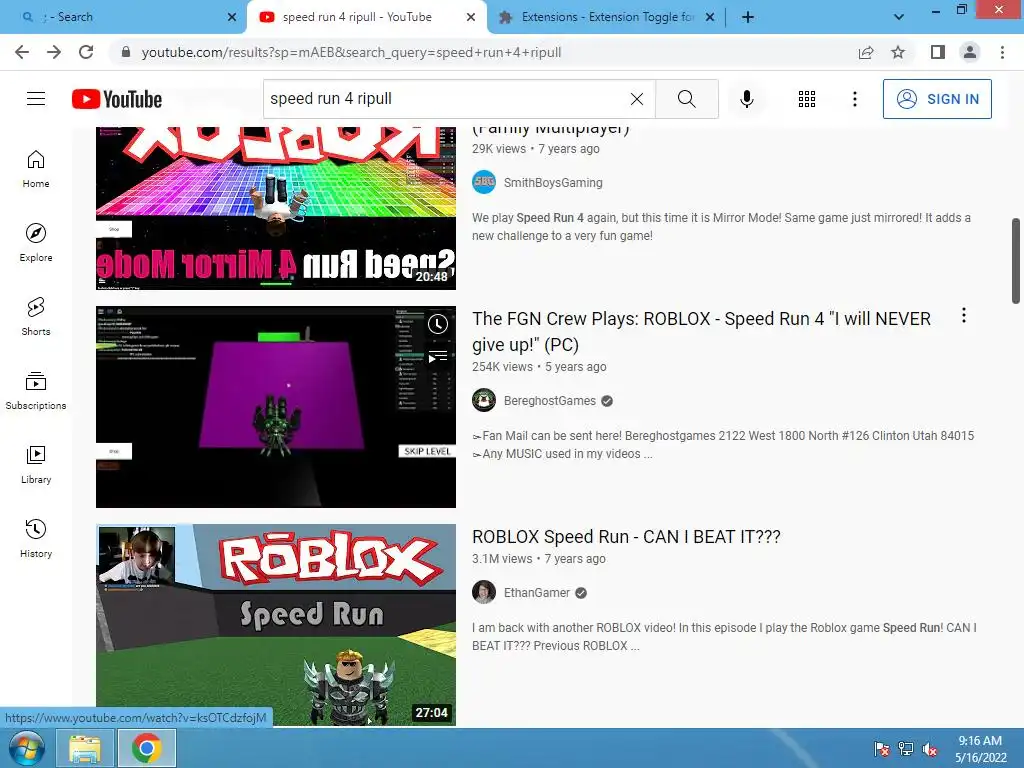Viewport: 1024px width, 768px height.
Task: Close the YouTube tab
Action: tap(471, 17)
